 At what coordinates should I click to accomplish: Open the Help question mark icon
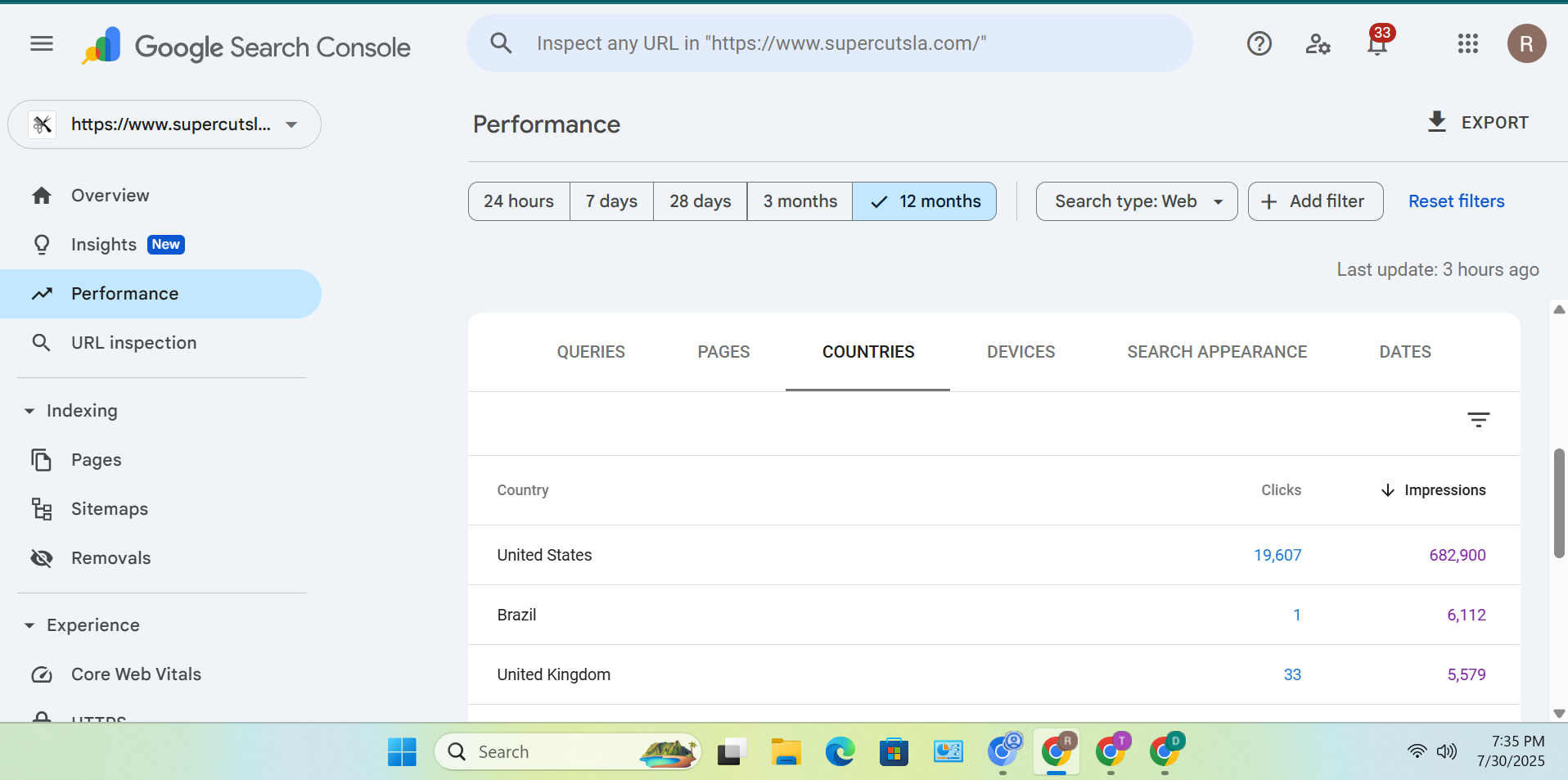[x=1259, y=43]
